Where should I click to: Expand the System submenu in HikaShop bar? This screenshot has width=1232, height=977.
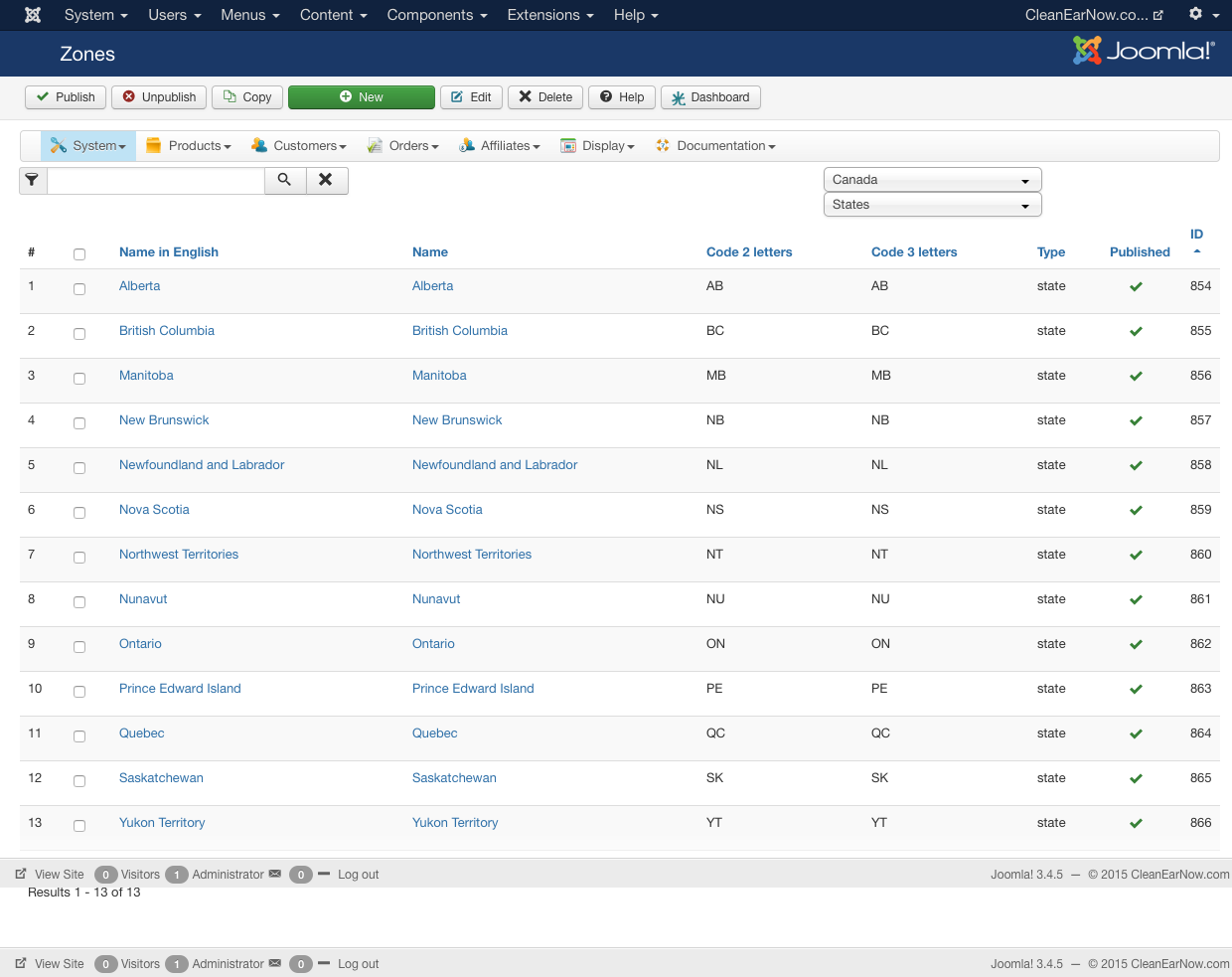(x=88, y=146)
